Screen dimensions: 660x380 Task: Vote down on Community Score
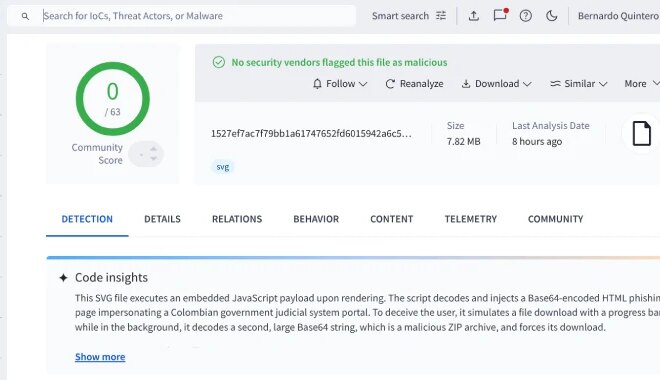154,159
